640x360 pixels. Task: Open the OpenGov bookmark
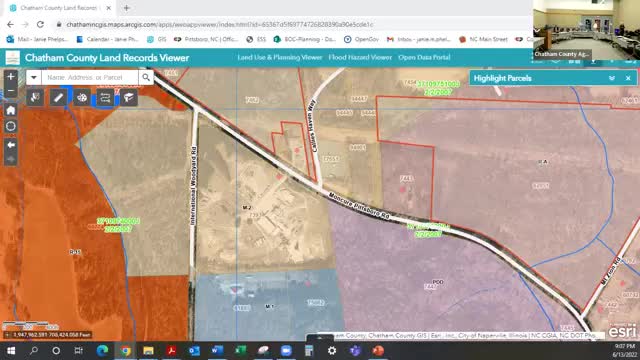pos(362,39)
